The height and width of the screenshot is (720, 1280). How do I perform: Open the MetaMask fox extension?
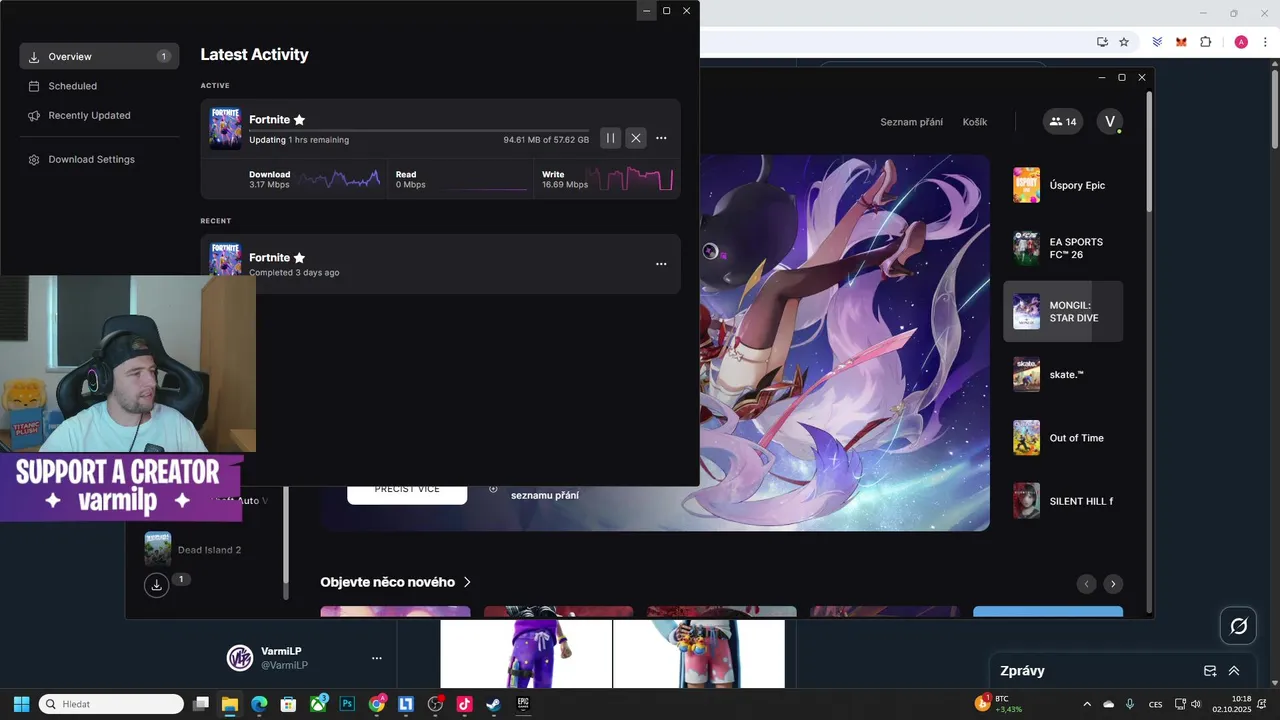point(1181,42)
